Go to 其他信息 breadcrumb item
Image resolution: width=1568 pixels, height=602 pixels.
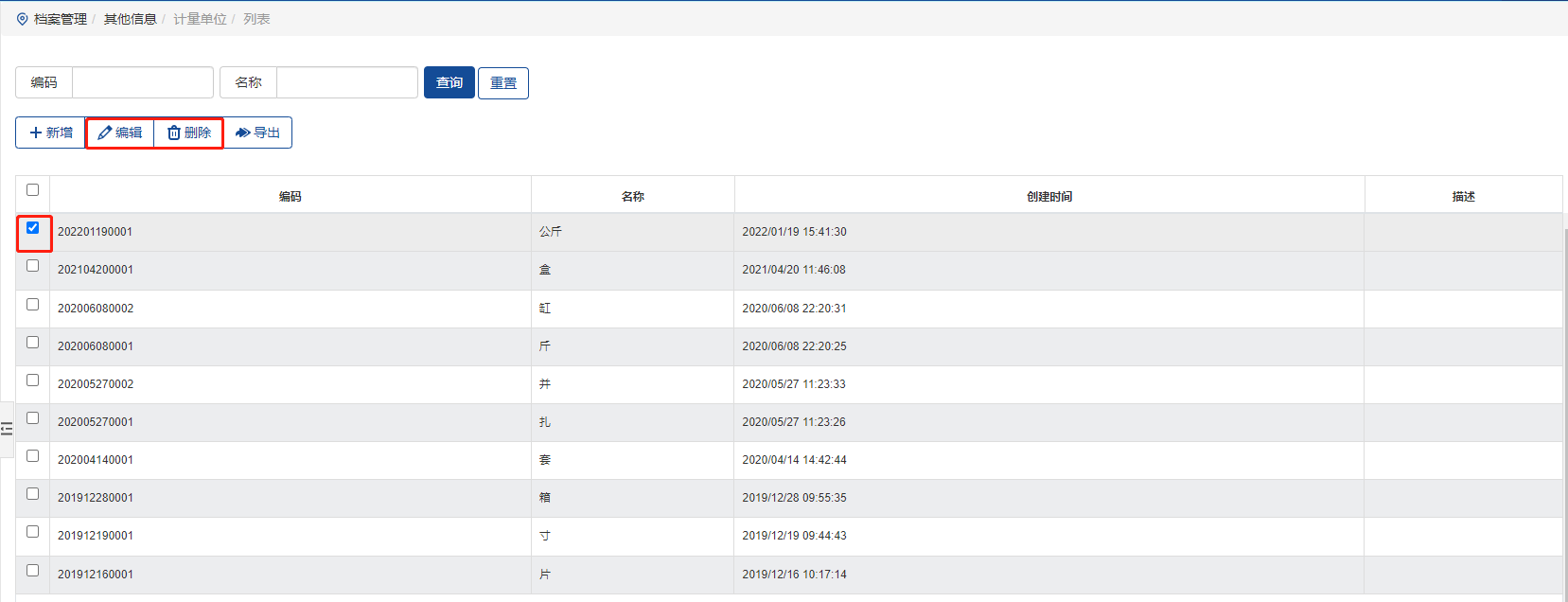tap(130, 19)
